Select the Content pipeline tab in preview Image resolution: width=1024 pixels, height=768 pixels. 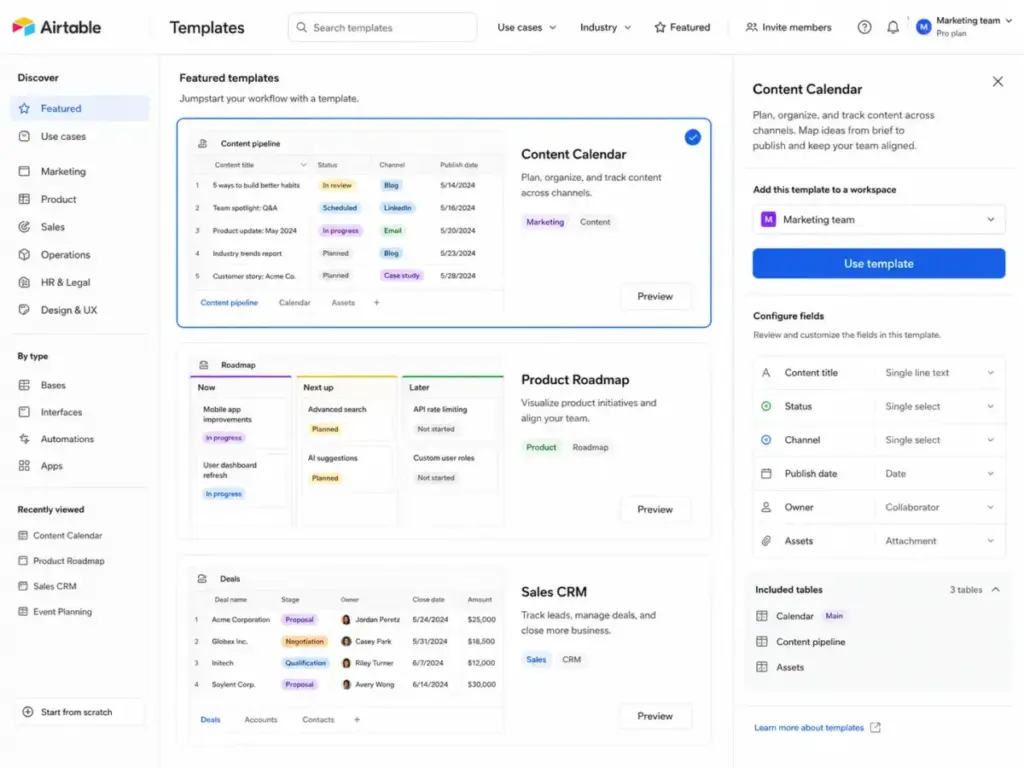point(229,302)
